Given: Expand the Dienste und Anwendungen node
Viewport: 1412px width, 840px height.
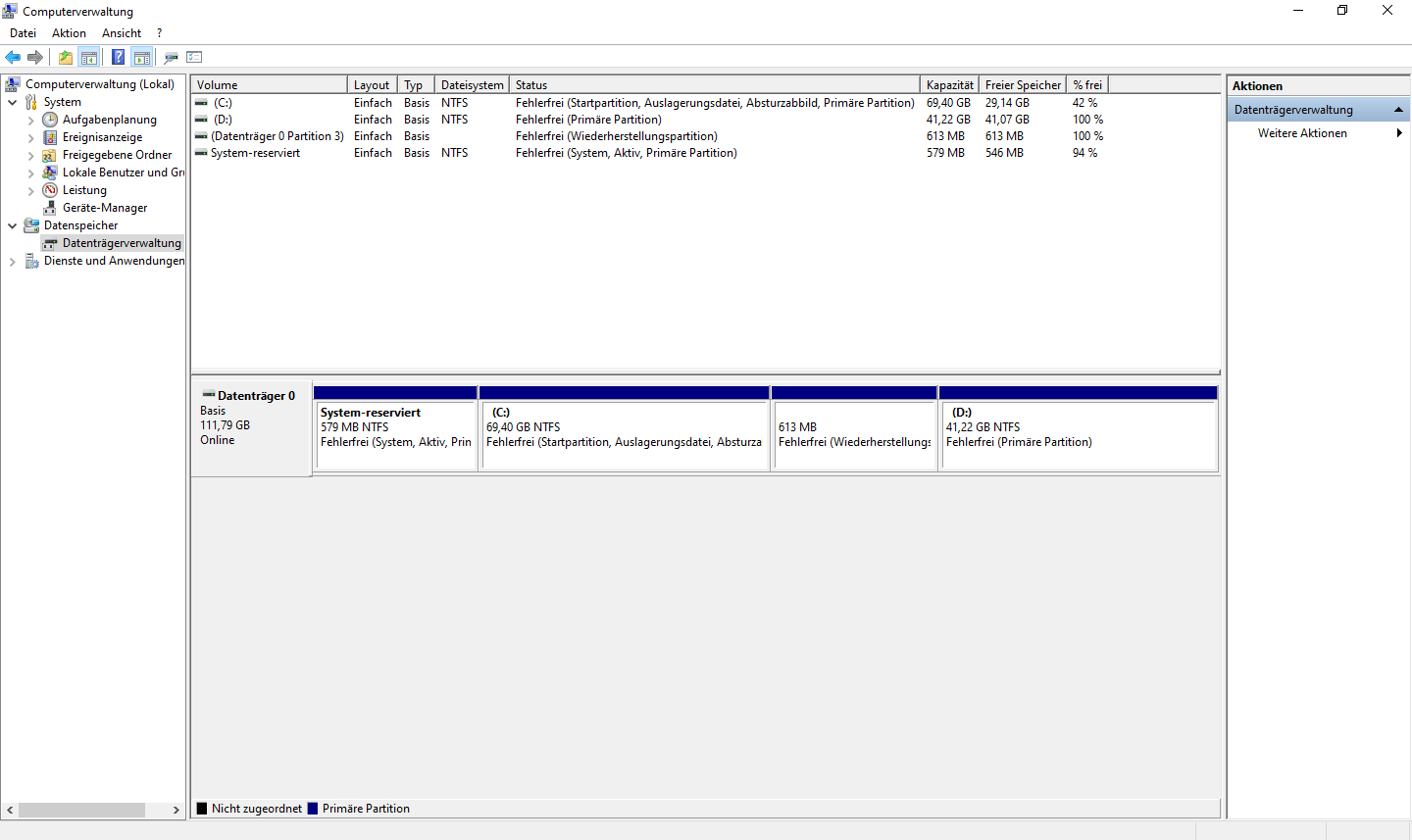Looking at the screenshot, I should 12,262.
